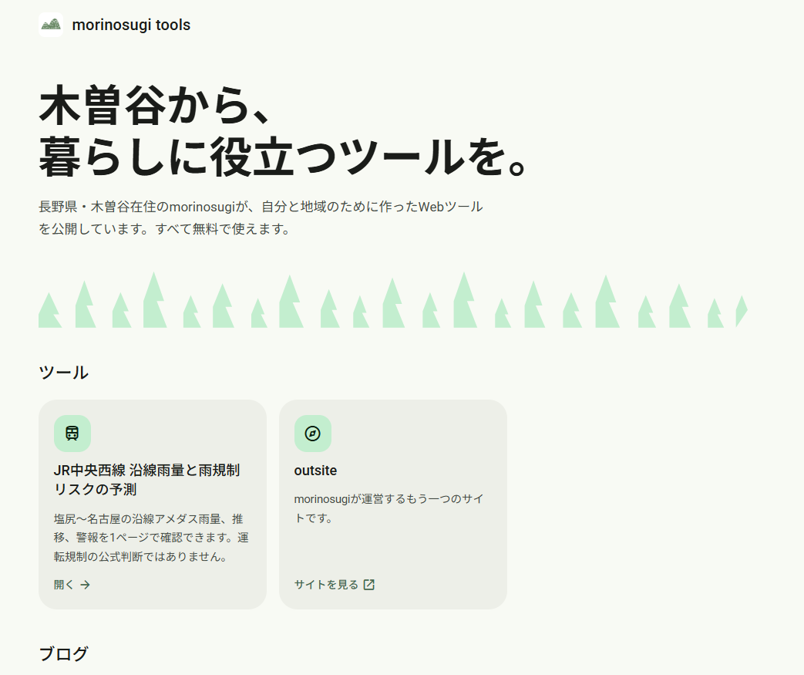
Task: Open the morinosugi tools site title
Action: click(131, 25)
